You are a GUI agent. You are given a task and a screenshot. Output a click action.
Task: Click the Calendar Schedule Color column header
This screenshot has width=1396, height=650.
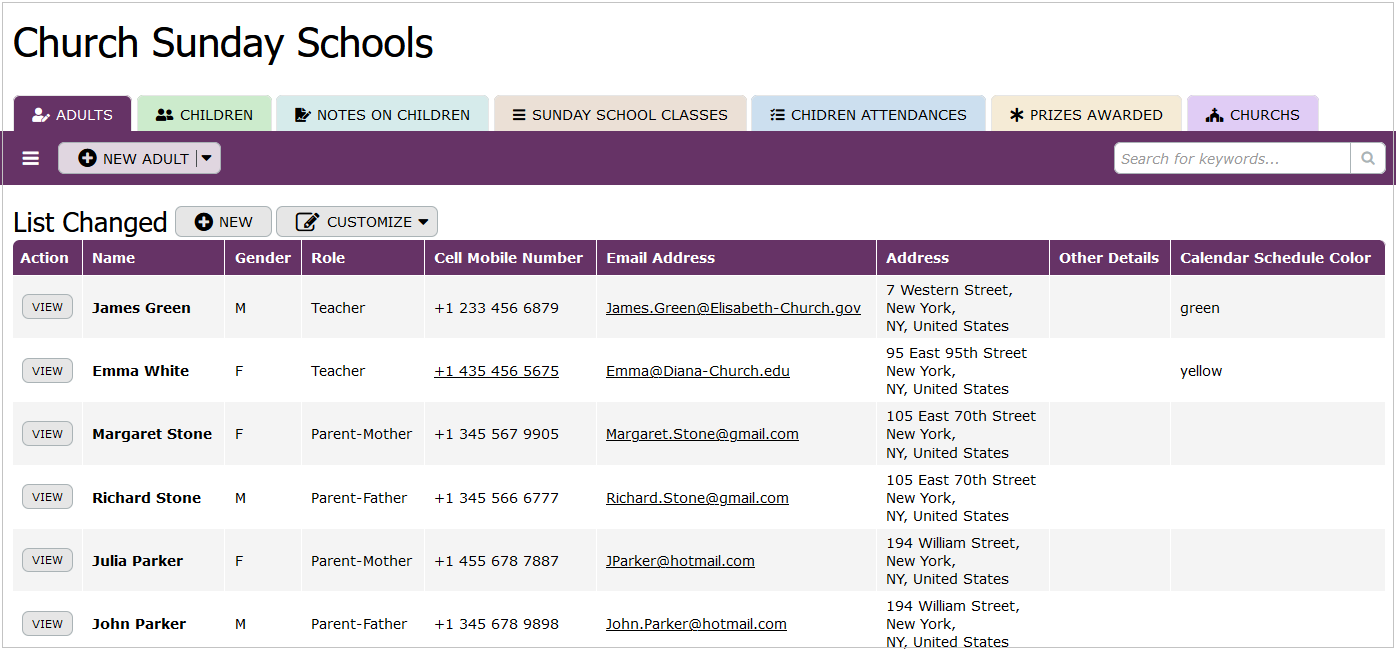[x=1275, y=258]
